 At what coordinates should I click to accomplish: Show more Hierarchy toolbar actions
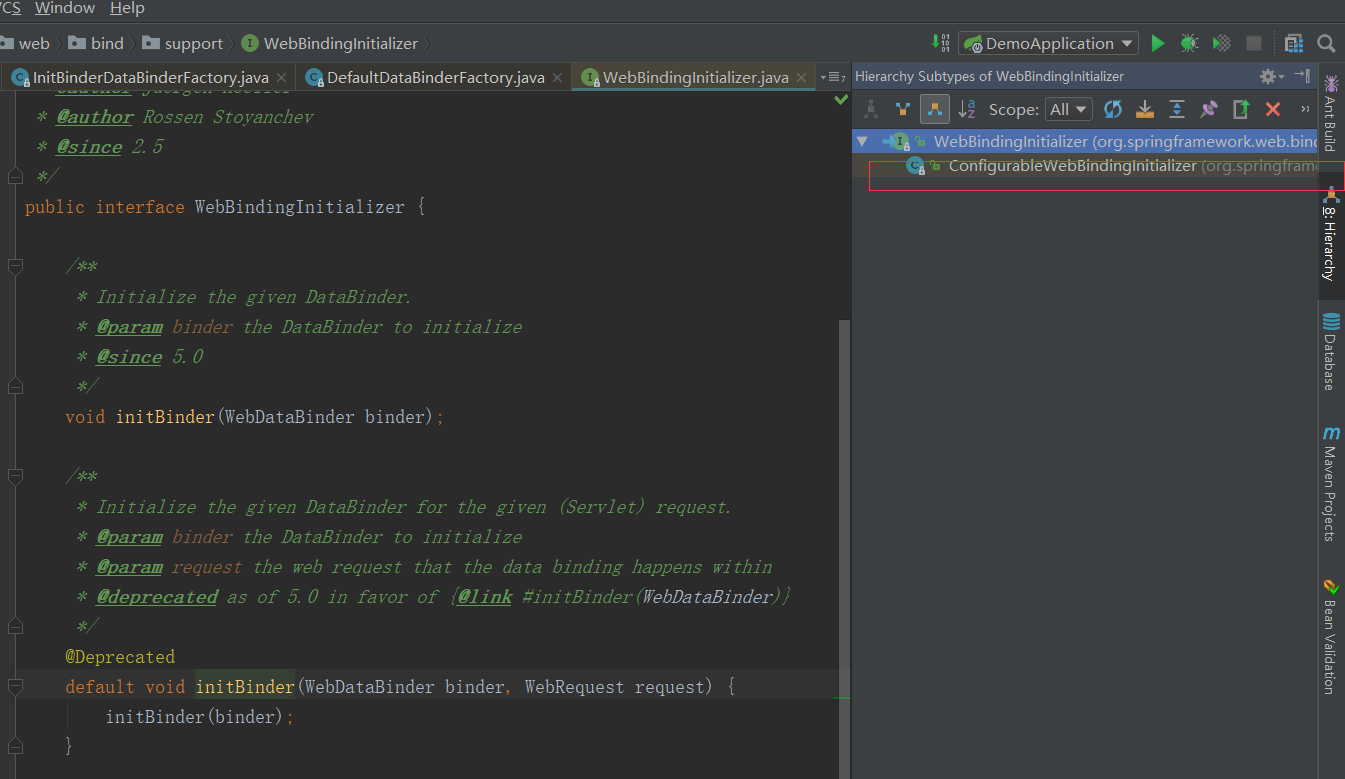pos(1305,109)
